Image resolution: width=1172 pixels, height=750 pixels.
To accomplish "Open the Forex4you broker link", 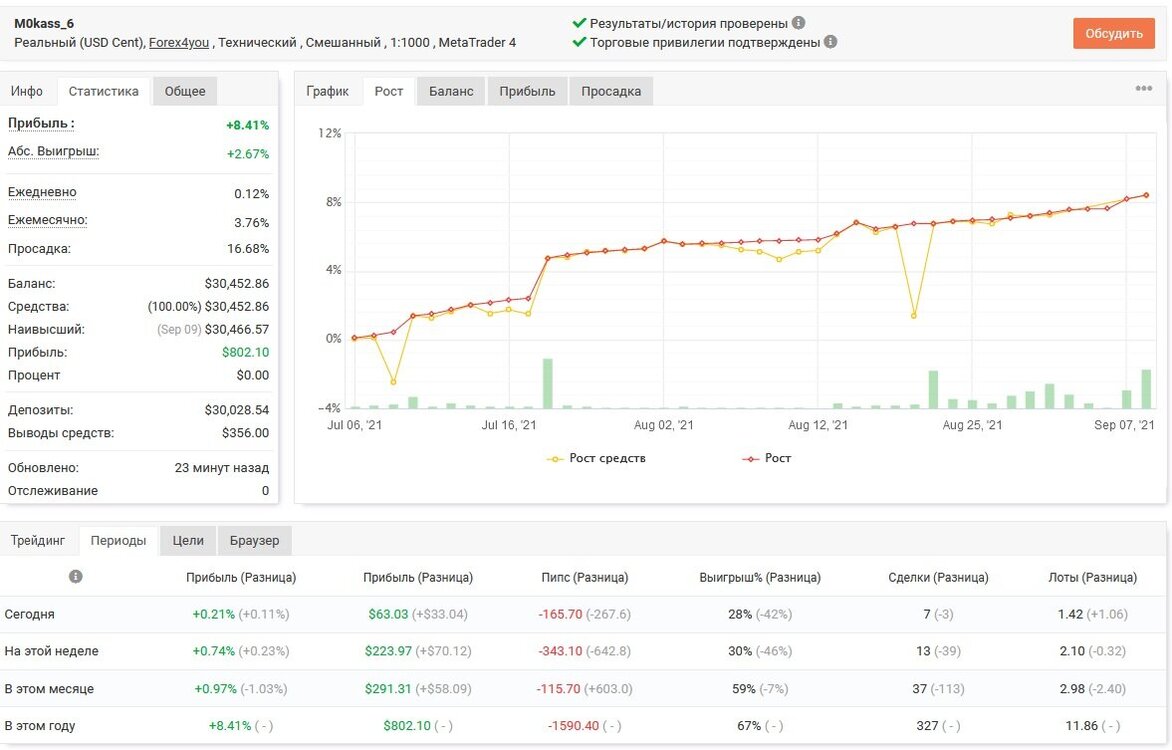I will [x=179, y=43].
